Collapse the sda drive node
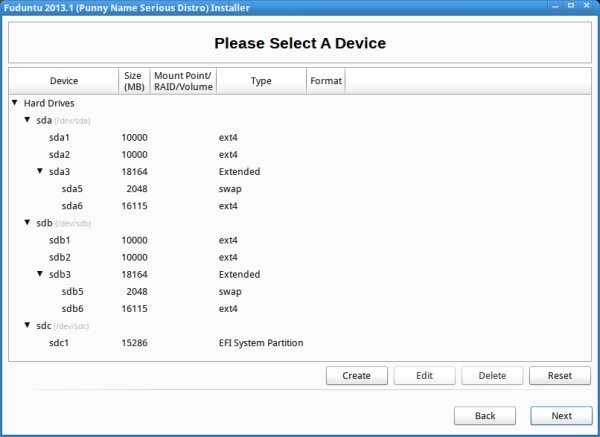Screen dimensions: 600x437 [x=27, y=120]
